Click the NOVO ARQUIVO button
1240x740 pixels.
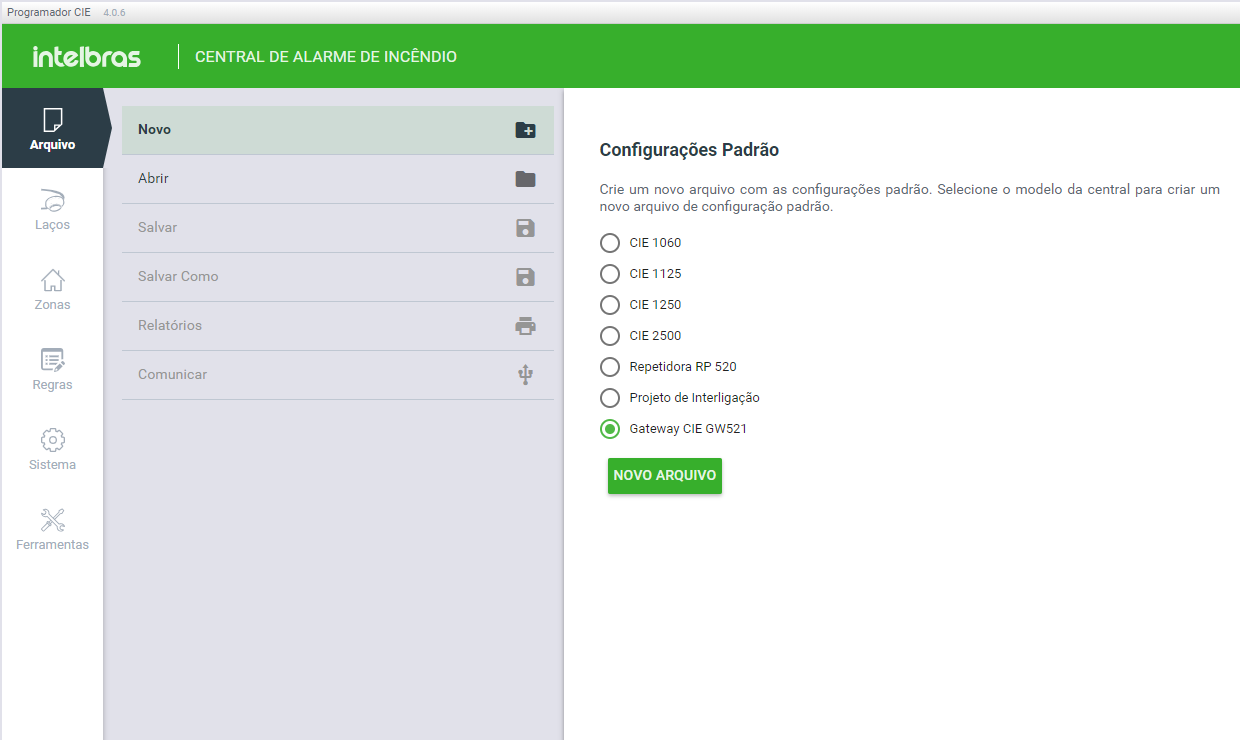[665, 476]
